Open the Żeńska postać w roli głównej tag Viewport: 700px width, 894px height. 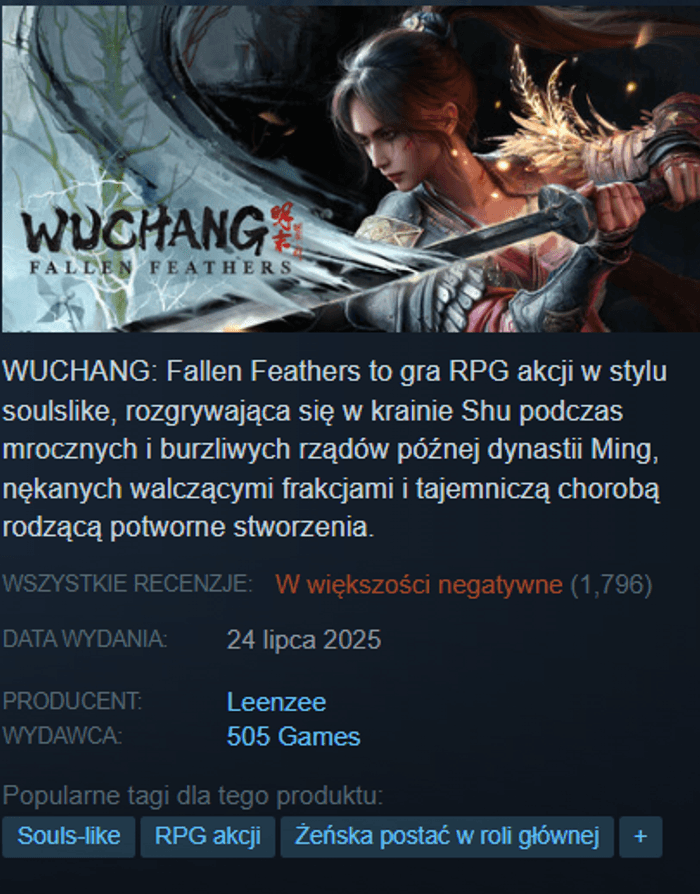(x=447, y=836)
